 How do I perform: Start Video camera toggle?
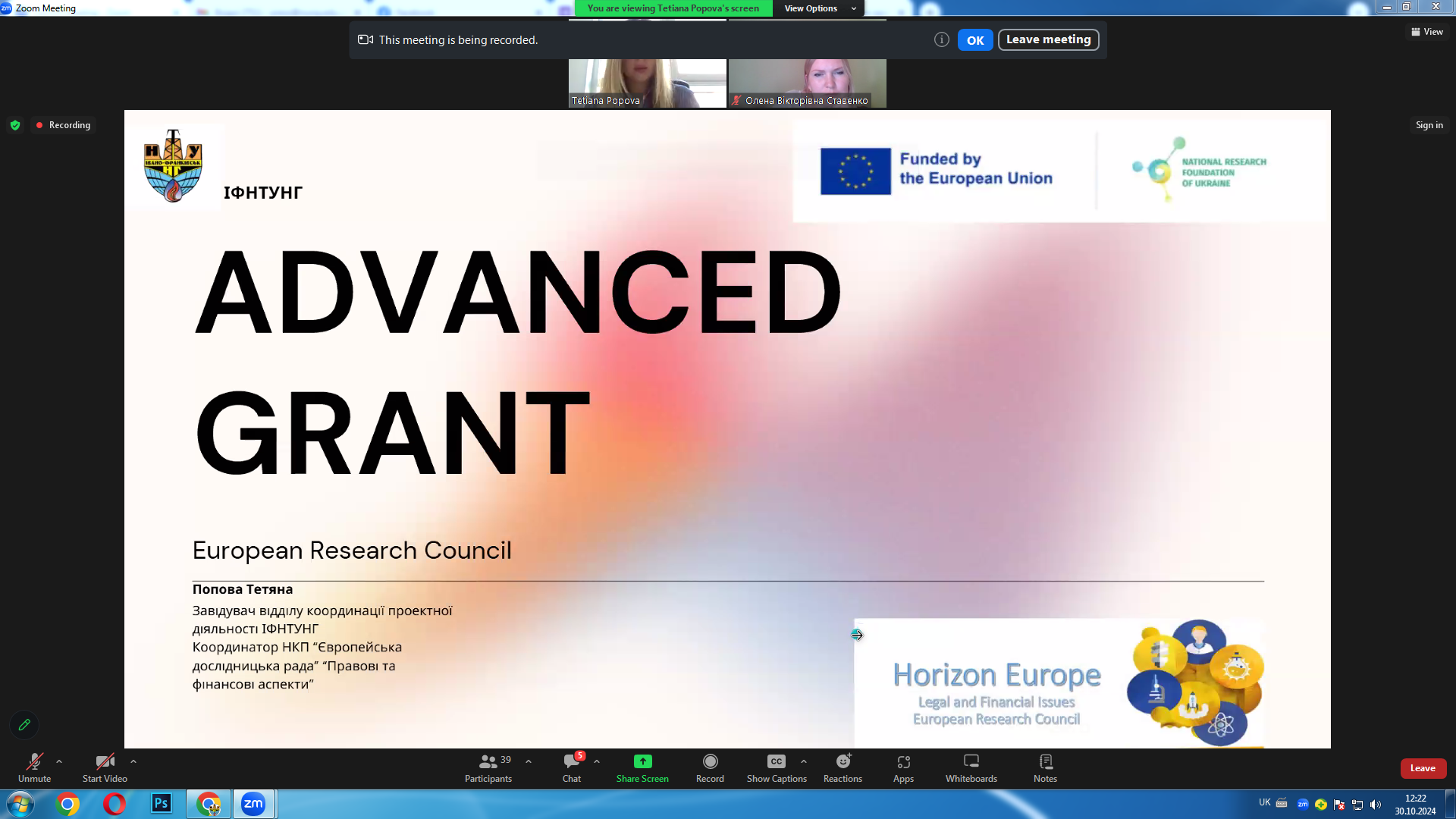tap(105, 761)
